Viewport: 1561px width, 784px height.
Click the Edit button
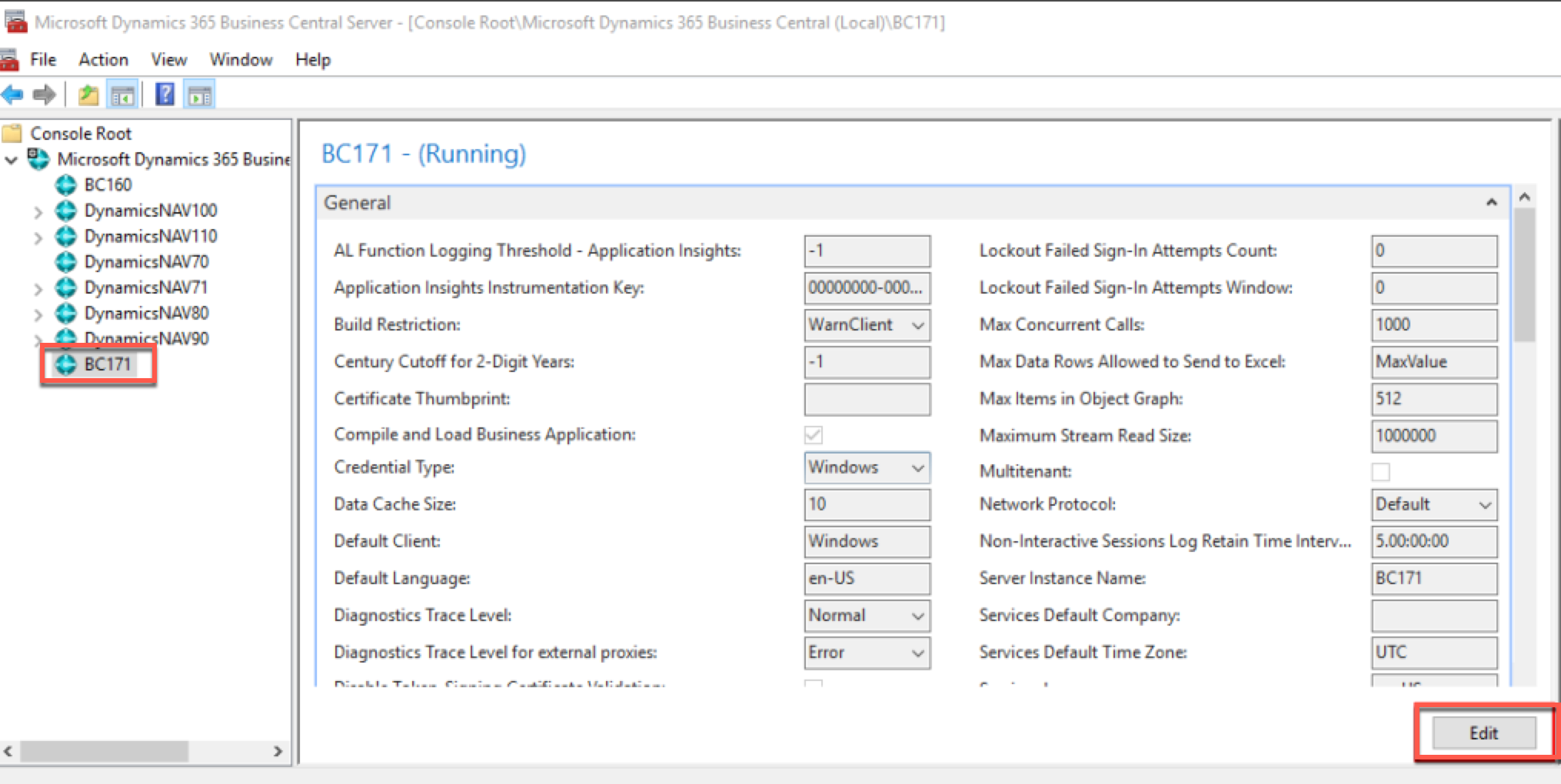tap(1483, 733)
